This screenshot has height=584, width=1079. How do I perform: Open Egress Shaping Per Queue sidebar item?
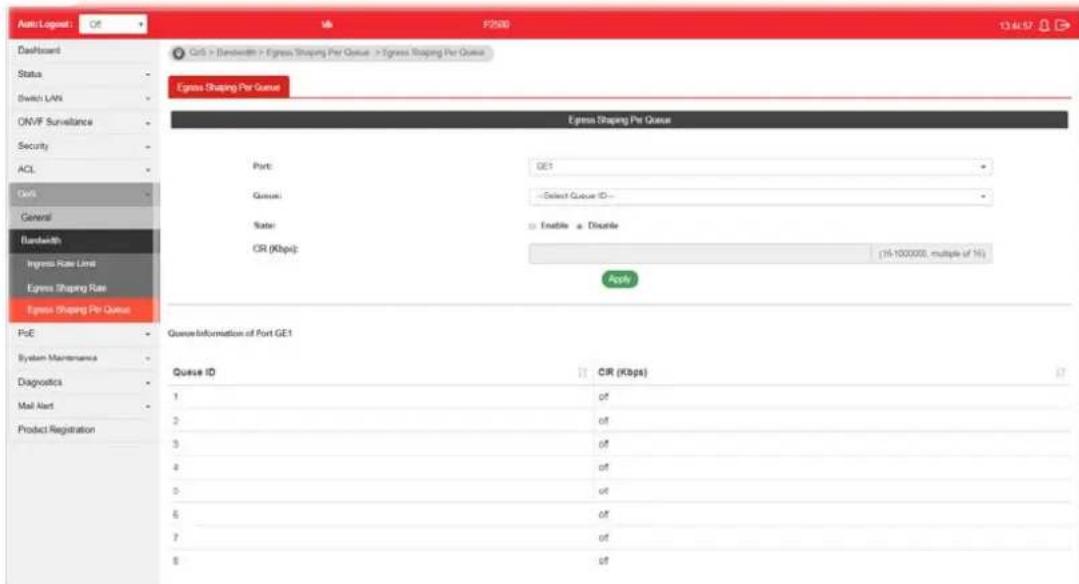(83, 310)
